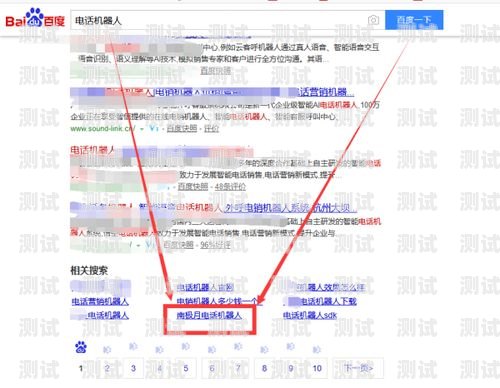Click the current page number 1
The width and height of the screenshot is (500, 388).
click(x=81, y=368)
